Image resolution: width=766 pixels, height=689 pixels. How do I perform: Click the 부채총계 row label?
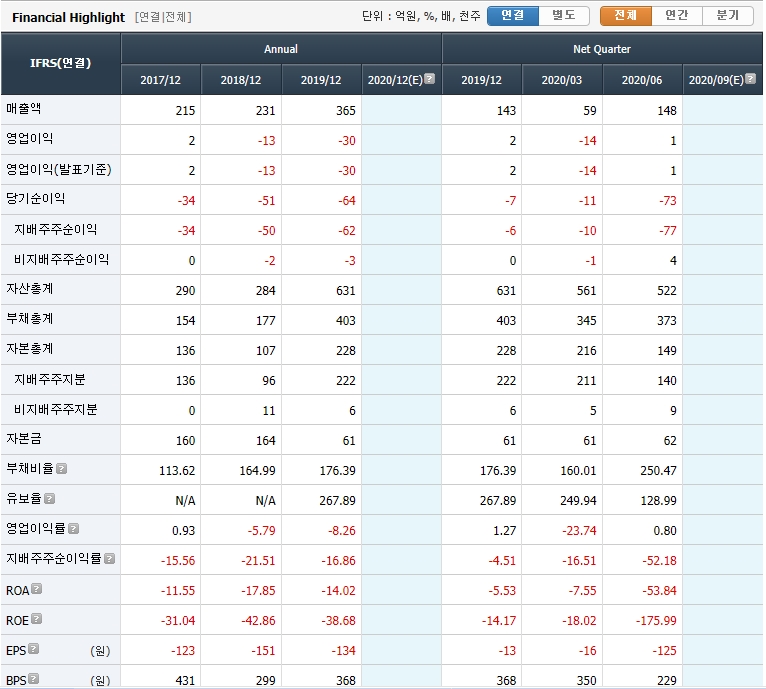tap(29, 319)
